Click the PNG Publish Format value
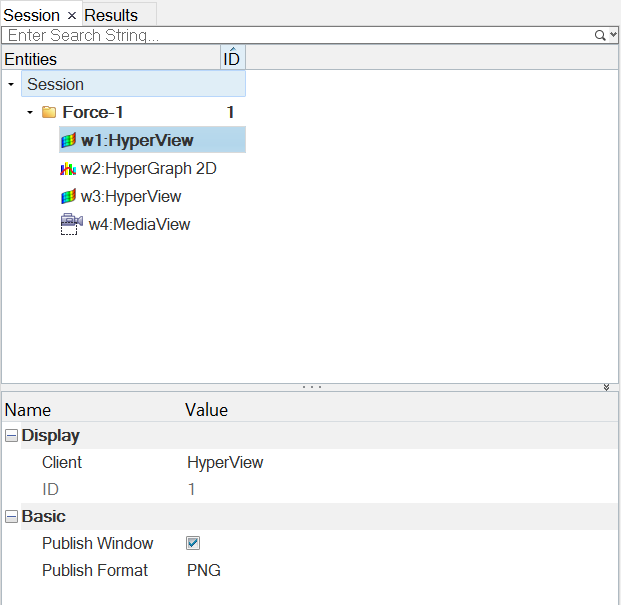 tap(204, 570)
